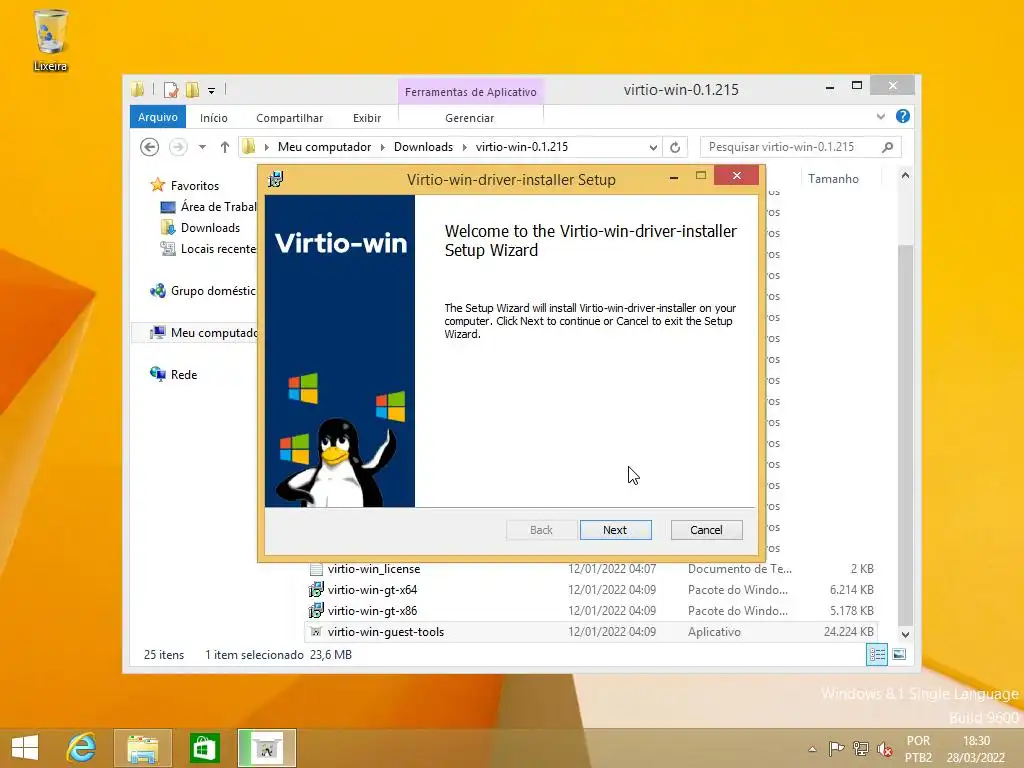Go up one folder level arrow

(225, 147)
